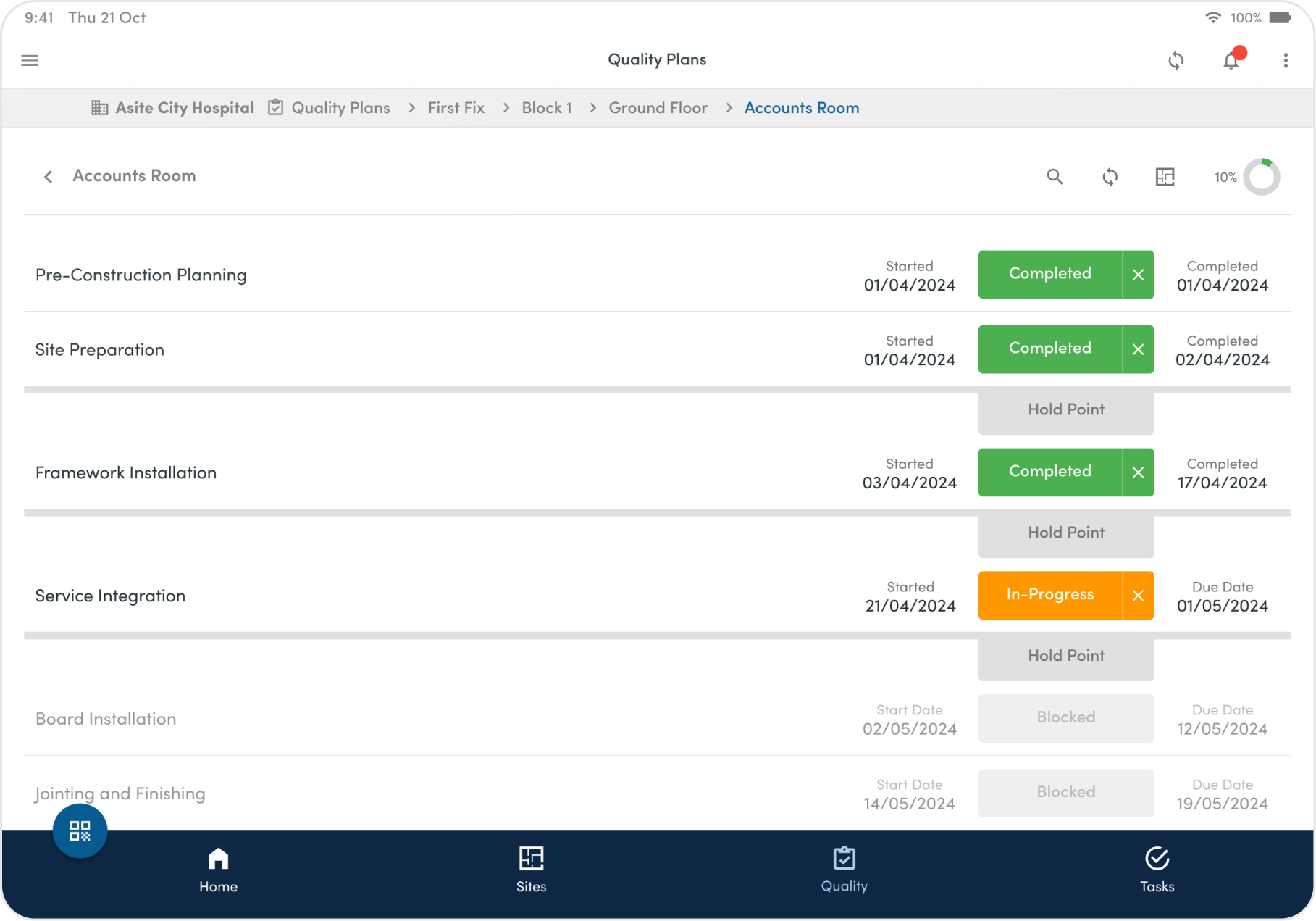This screenshot has width=1316, height=921.
Task: Clear Pre-Construction Planning completed status
Action: click(x=1138, y=275)
